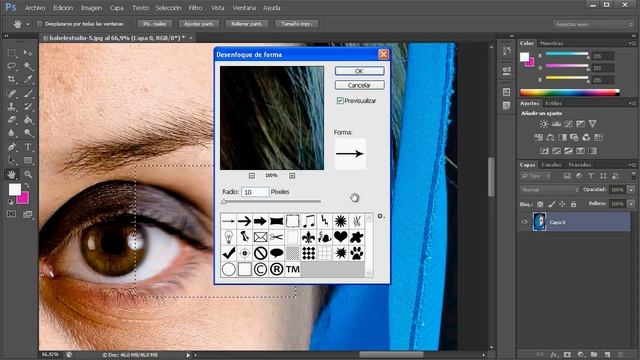Open the shape picker gear menu
640x360 pixels.
point(380,216)
